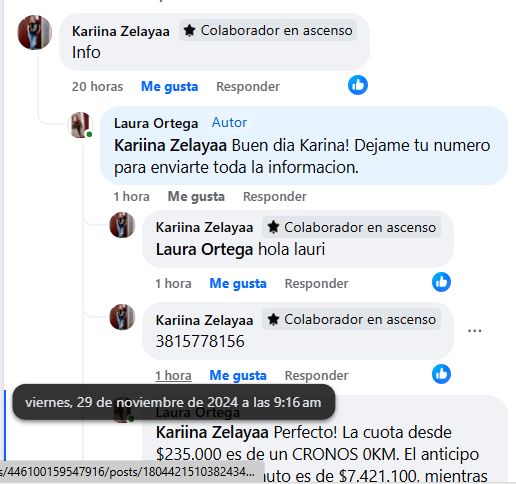This screenshot has height=484, width=516.
Task: Toggle Me gusta on the Info comment
Action: [x=170, y=87]
